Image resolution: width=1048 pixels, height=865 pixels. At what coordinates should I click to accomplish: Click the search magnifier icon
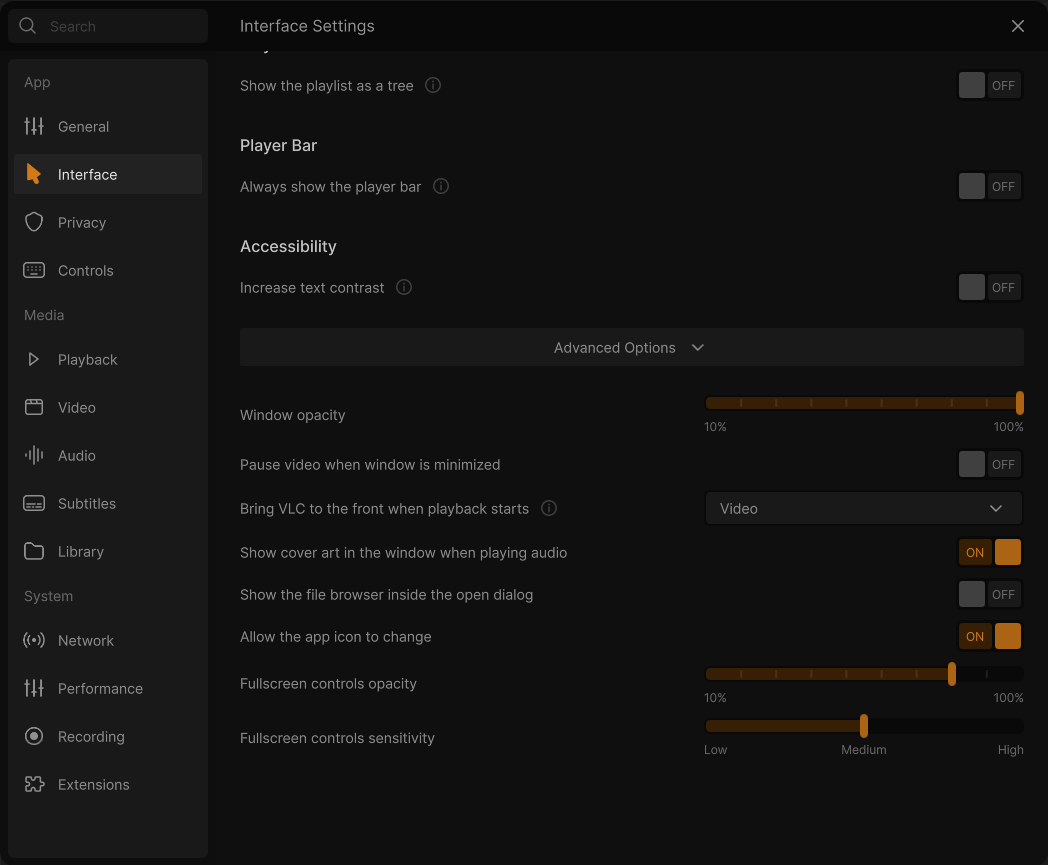[27, 26]
